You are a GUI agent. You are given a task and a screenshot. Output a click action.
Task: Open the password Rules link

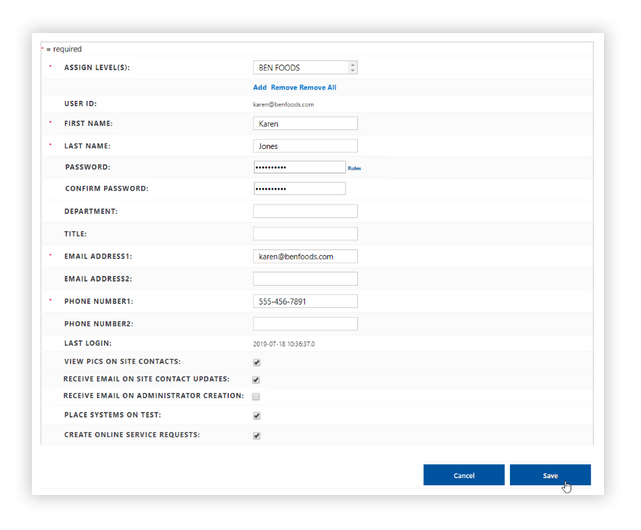pos(354,168)
